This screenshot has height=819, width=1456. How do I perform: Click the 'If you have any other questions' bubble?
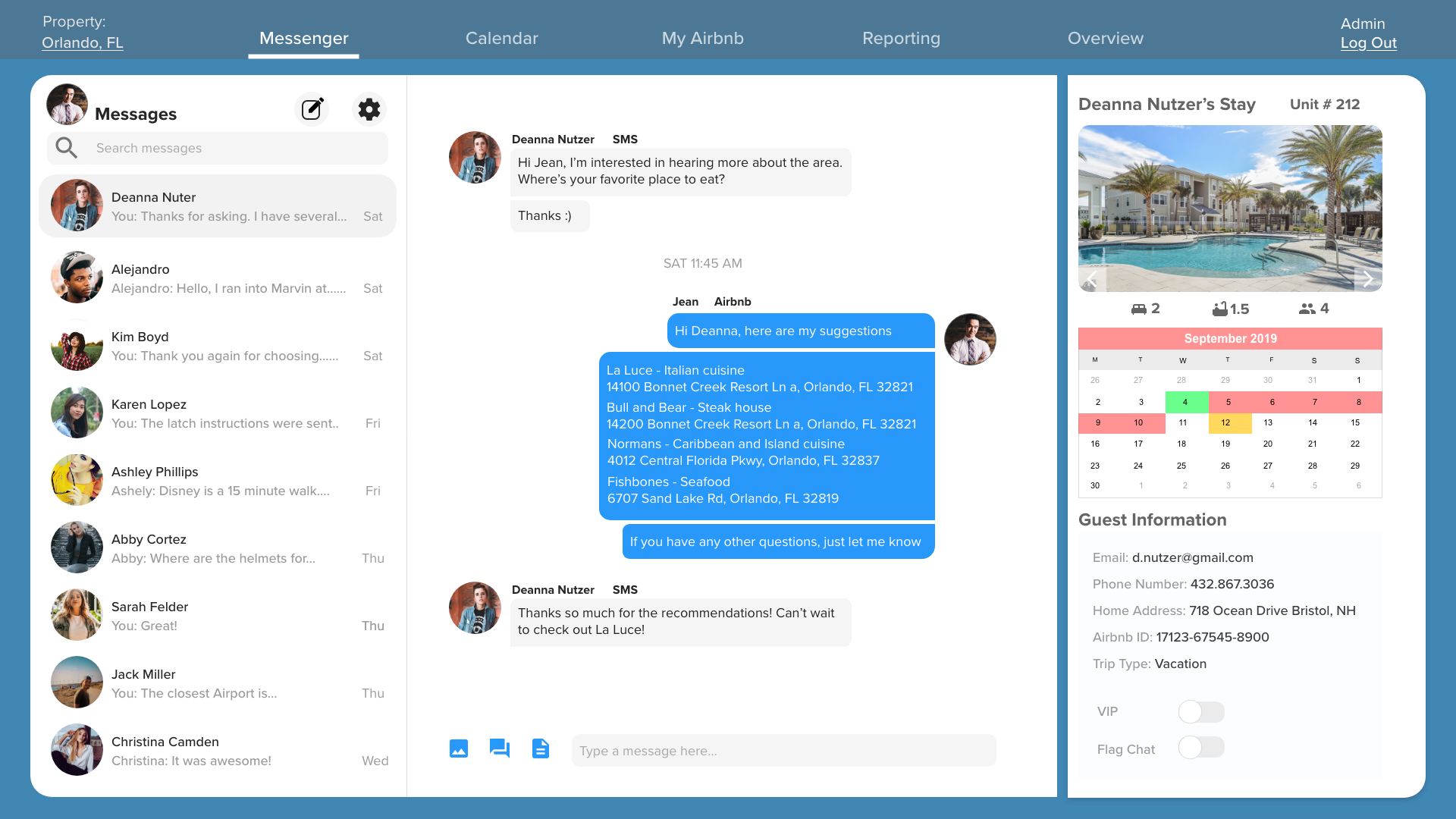tap(778, 541)
